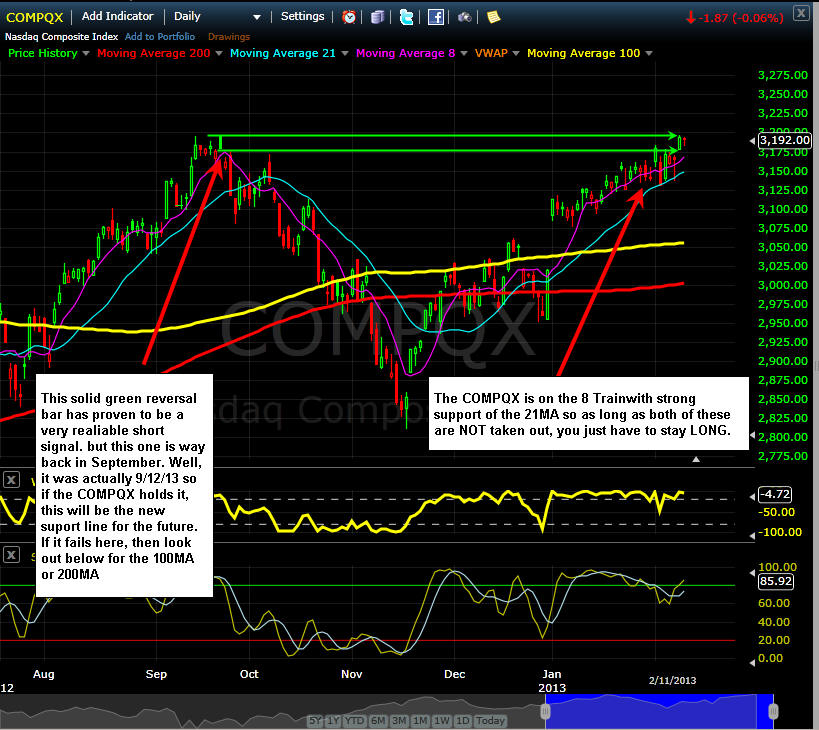Screen dimensions: 819x730
Task: Grab the left range slider handle
Action: tap(545, 711)
